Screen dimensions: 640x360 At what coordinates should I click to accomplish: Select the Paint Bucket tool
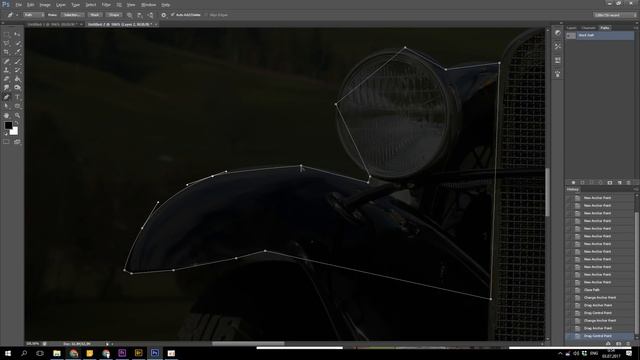[17, 79]
